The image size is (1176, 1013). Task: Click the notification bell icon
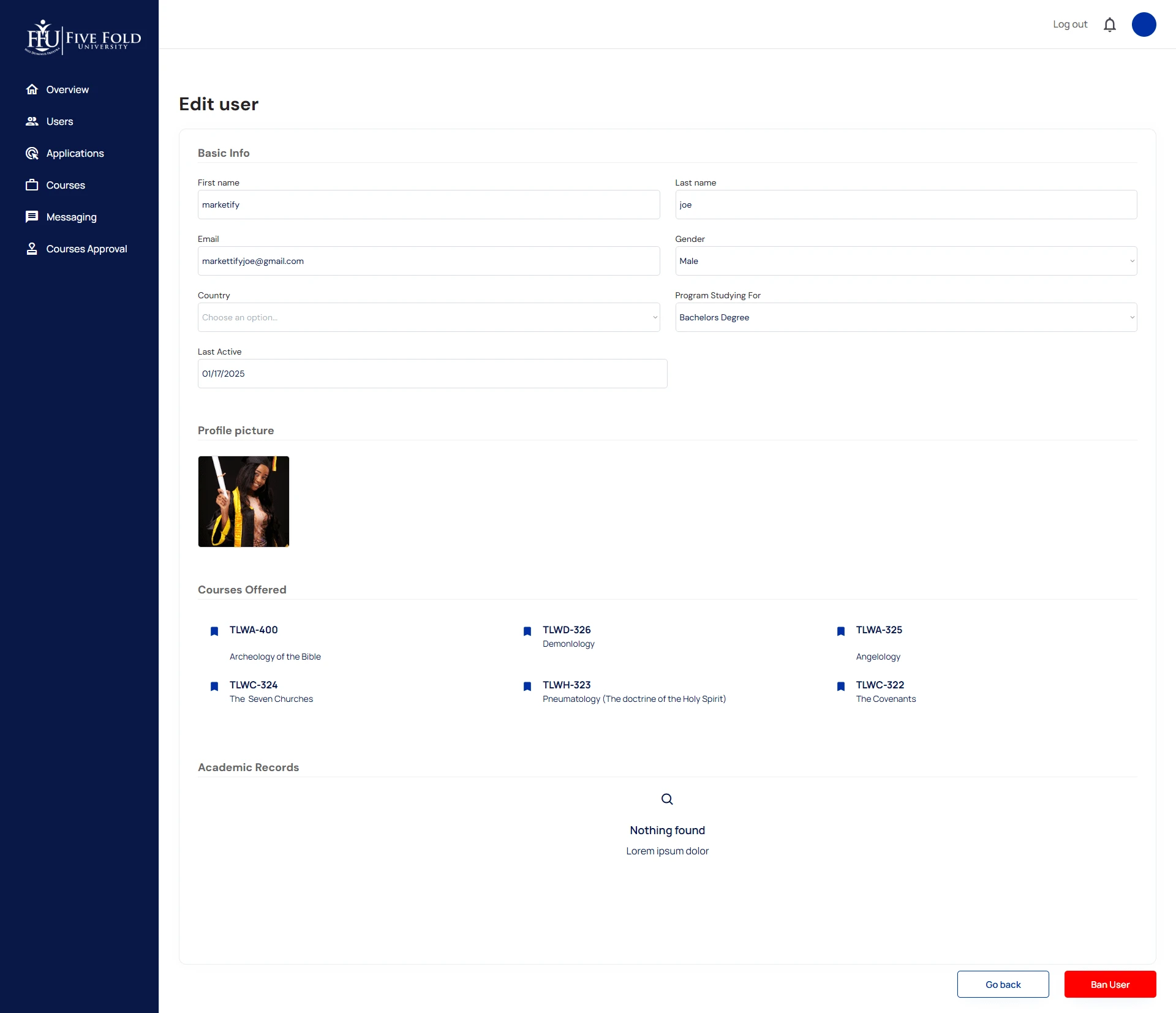click(1109, 24)
